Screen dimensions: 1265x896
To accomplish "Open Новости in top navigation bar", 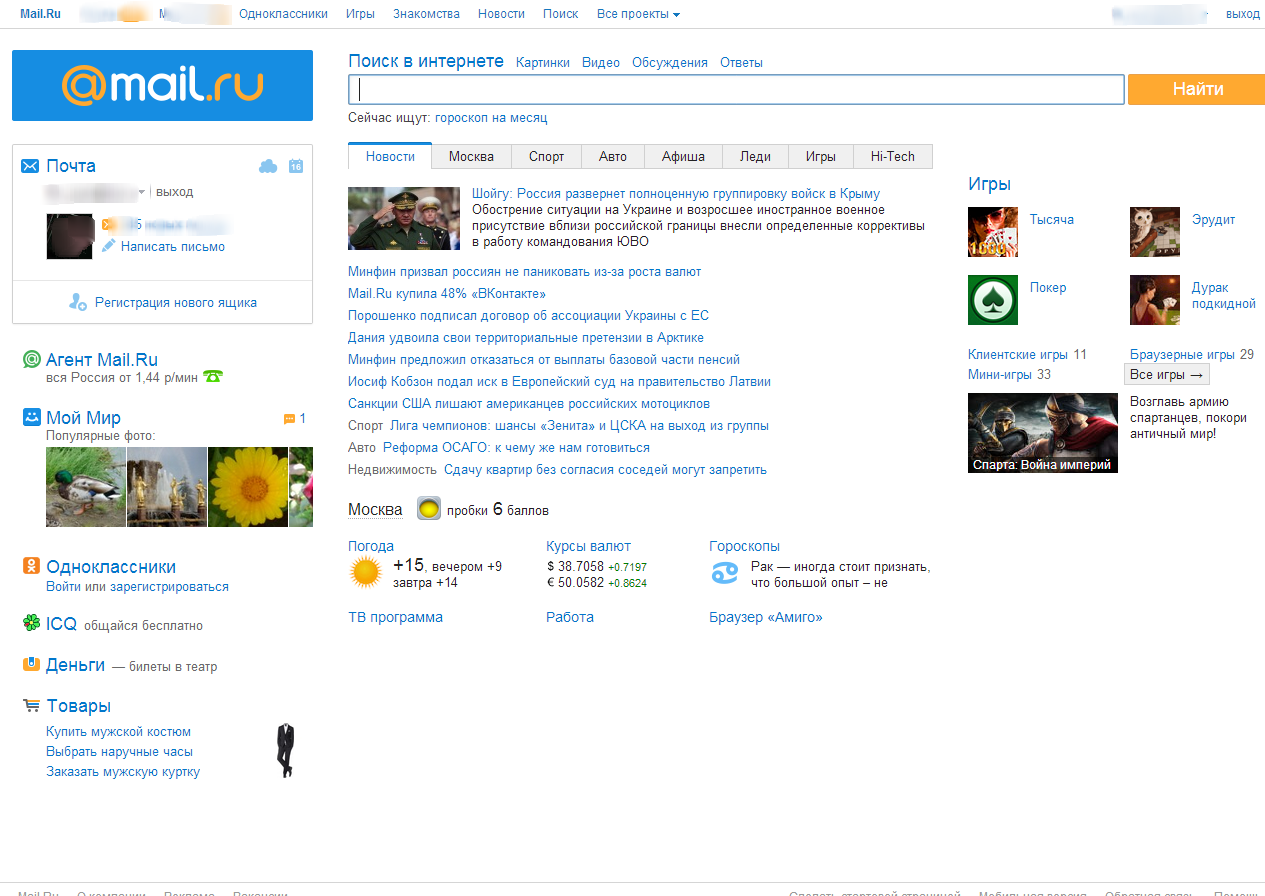I will tap(501, 14).
